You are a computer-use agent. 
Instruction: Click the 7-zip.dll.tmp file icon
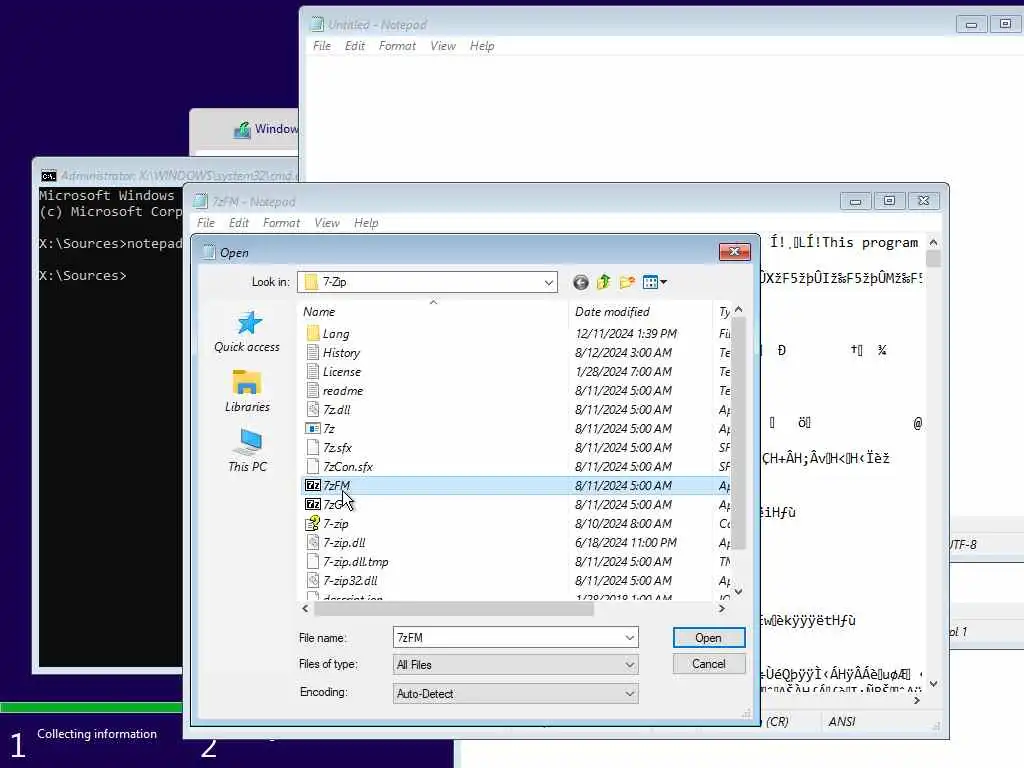[x=313, y=562]
